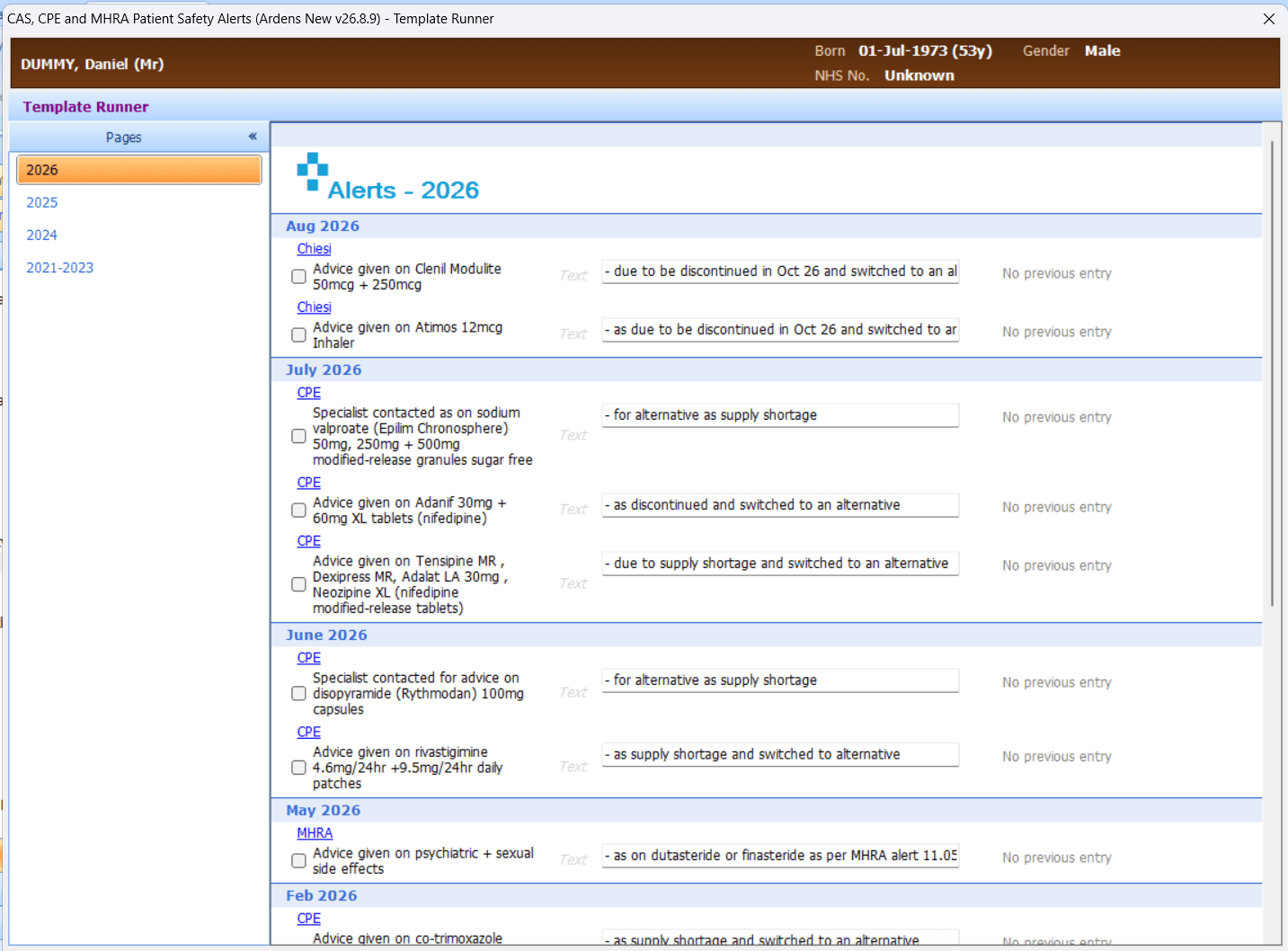The height and width of the screenshot is (951, 1288).
Task: Check Advice given psychiatric + sexual side effects
Action: click(x=298, y=861)
